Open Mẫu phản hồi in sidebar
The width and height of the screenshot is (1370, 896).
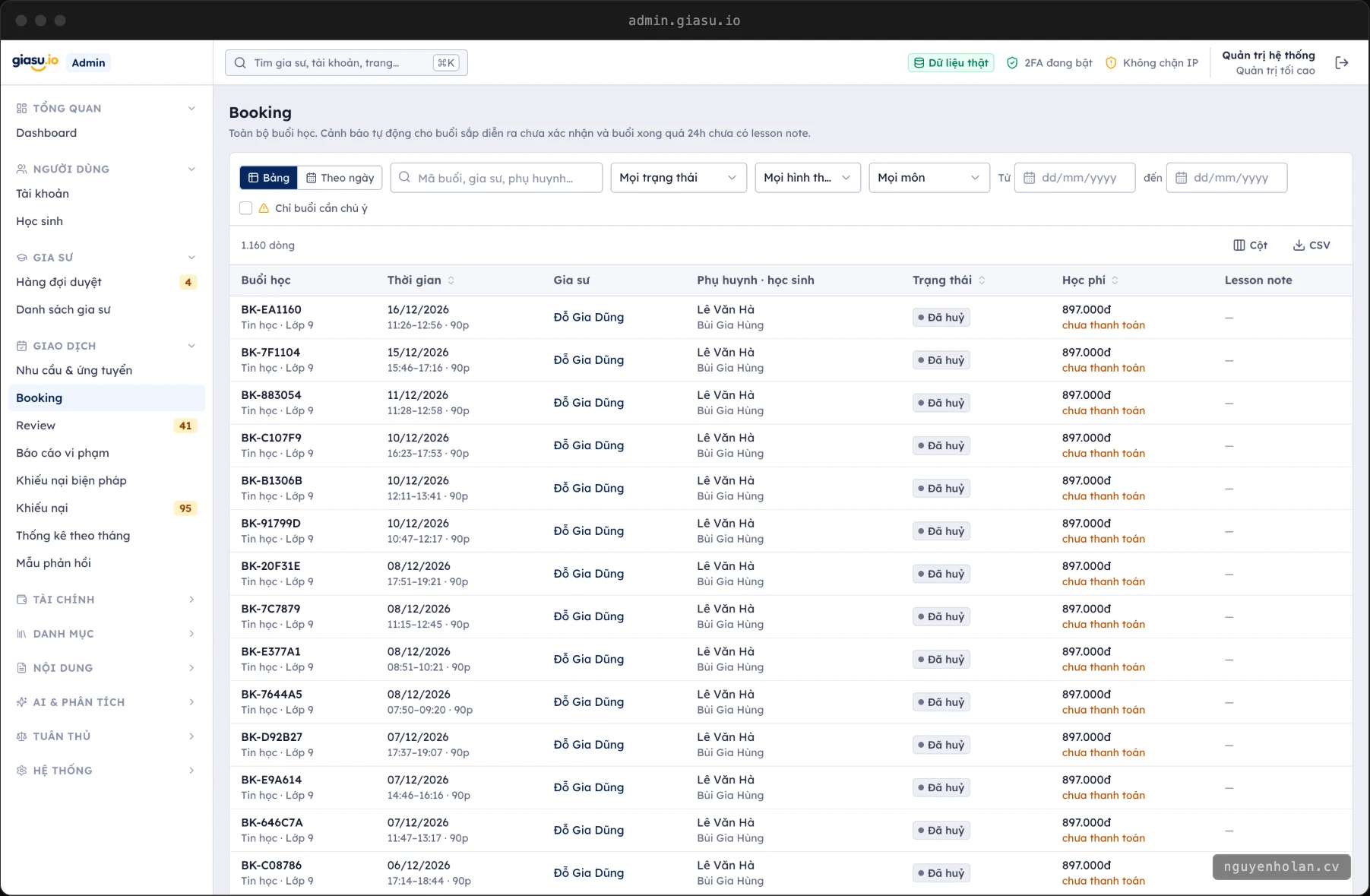coord(106,563)
